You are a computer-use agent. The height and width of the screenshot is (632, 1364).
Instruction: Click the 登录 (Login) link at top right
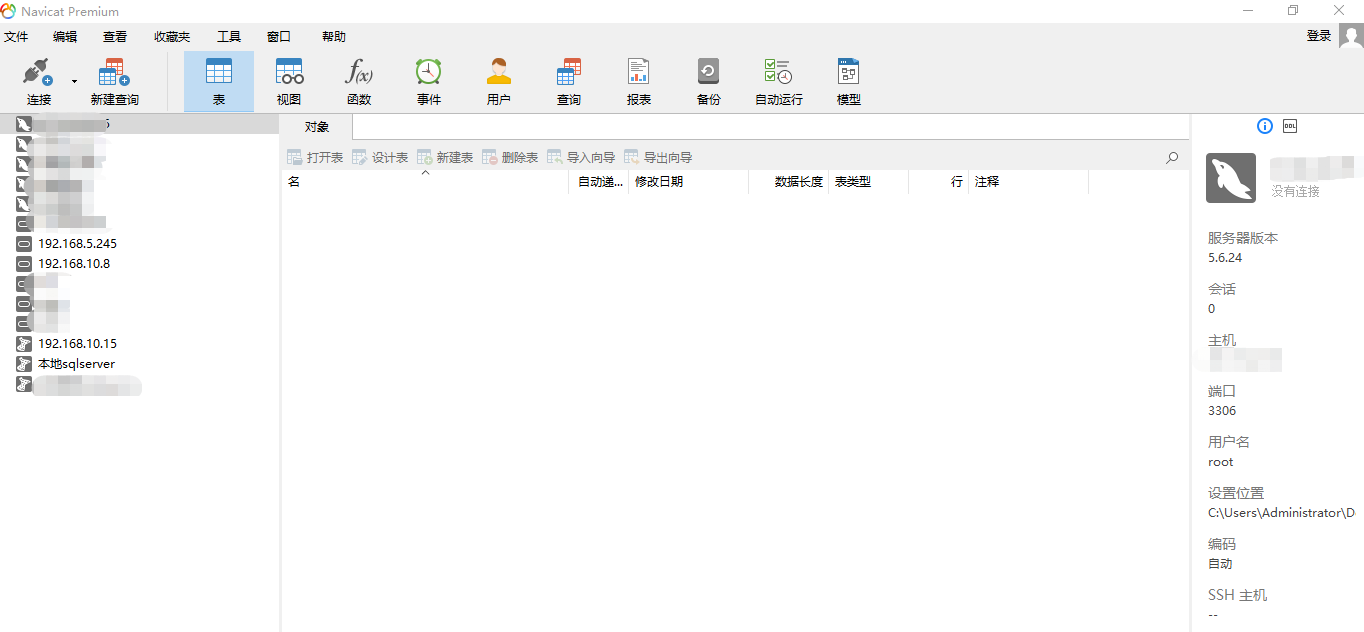pos(1318,34)
